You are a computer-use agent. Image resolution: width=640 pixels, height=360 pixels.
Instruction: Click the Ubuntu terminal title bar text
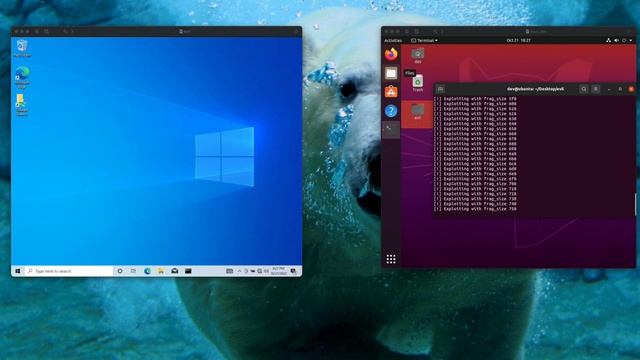click(x=535, y=89)
